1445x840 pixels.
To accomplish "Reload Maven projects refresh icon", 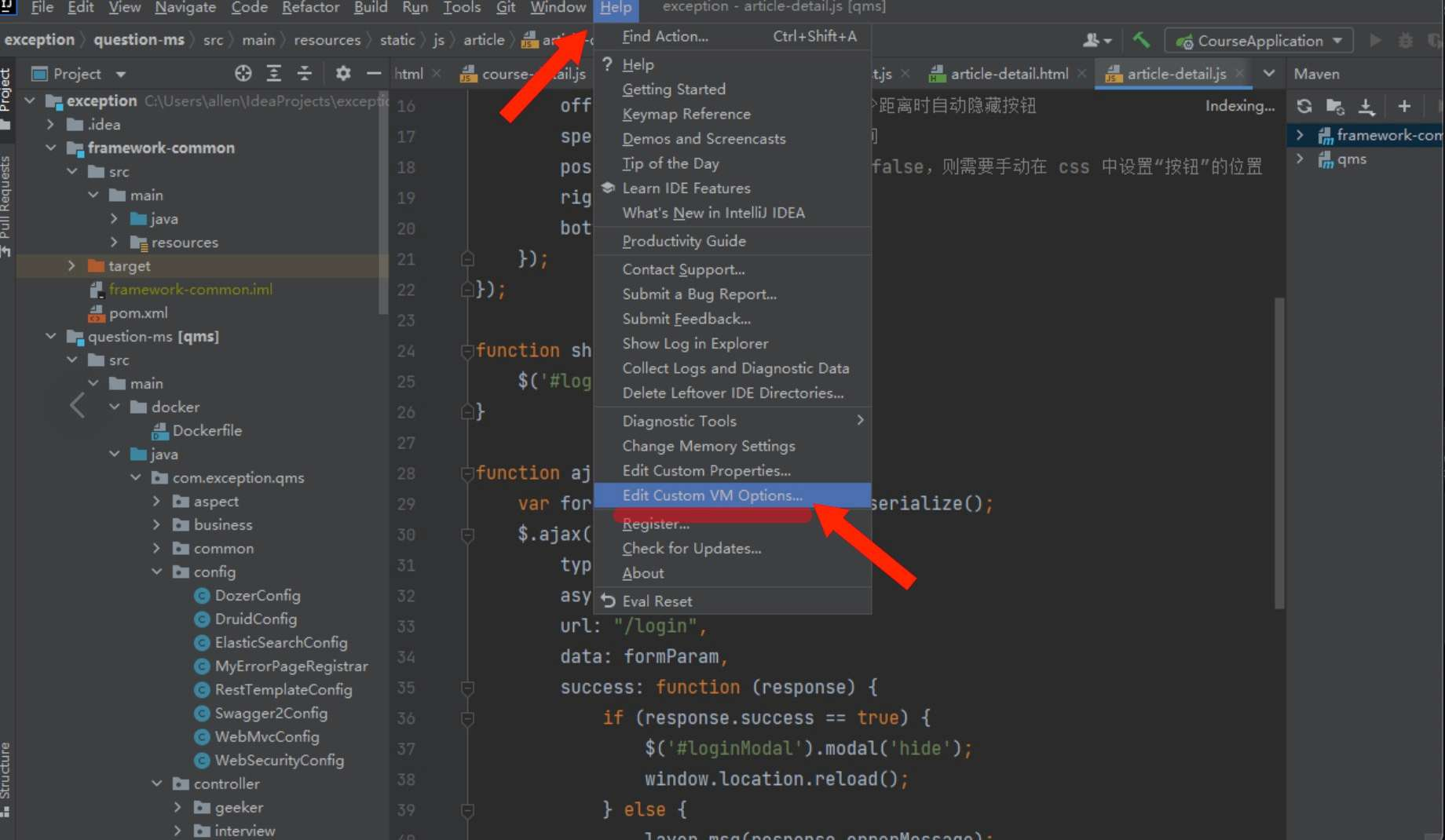I will tap(1304, 106).
